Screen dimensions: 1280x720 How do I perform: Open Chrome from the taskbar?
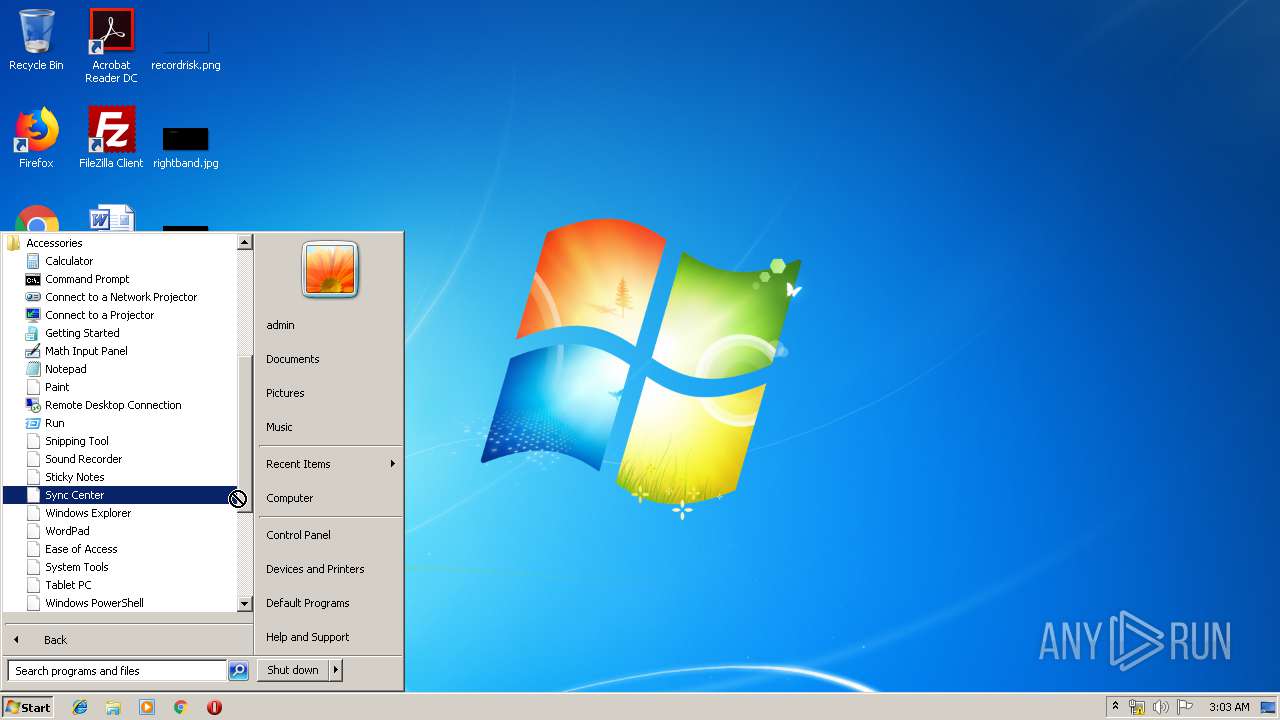181,707
